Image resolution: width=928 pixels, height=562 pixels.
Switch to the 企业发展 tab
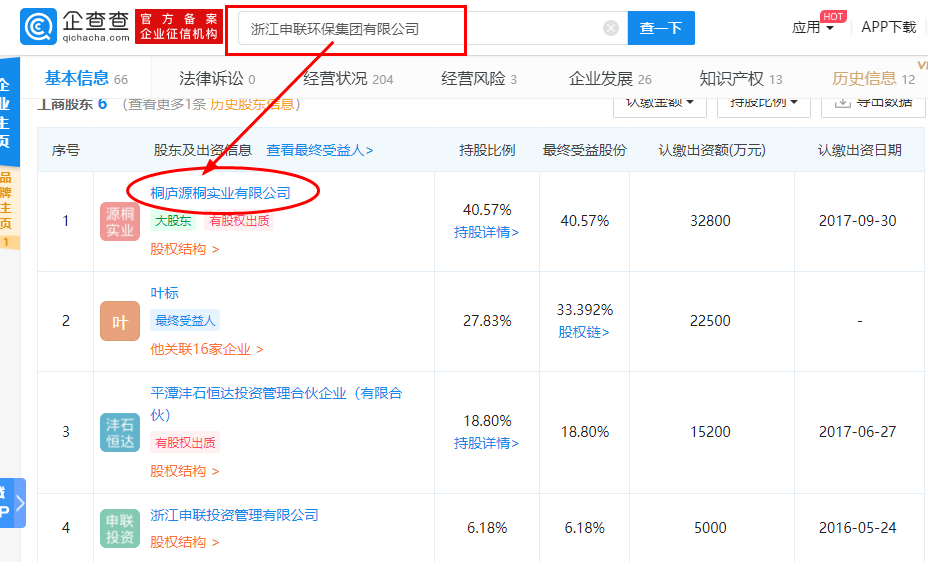(610, 78)
